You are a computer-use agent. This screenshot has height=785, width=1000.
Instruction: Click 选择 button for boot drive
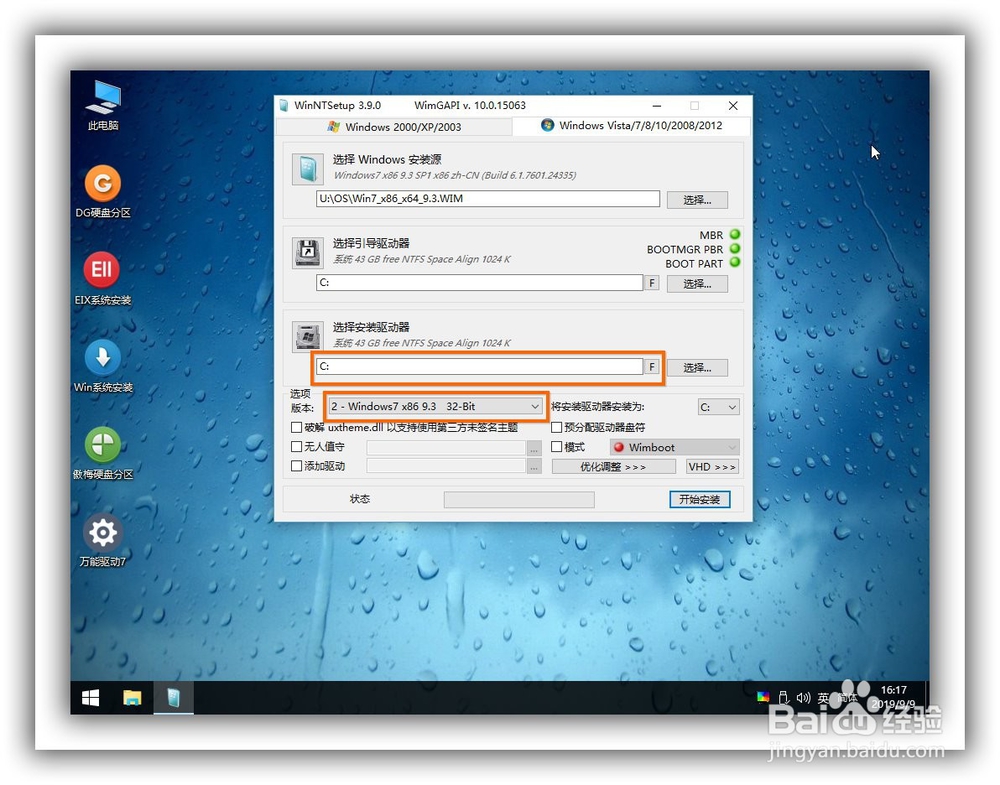point(697,284)
